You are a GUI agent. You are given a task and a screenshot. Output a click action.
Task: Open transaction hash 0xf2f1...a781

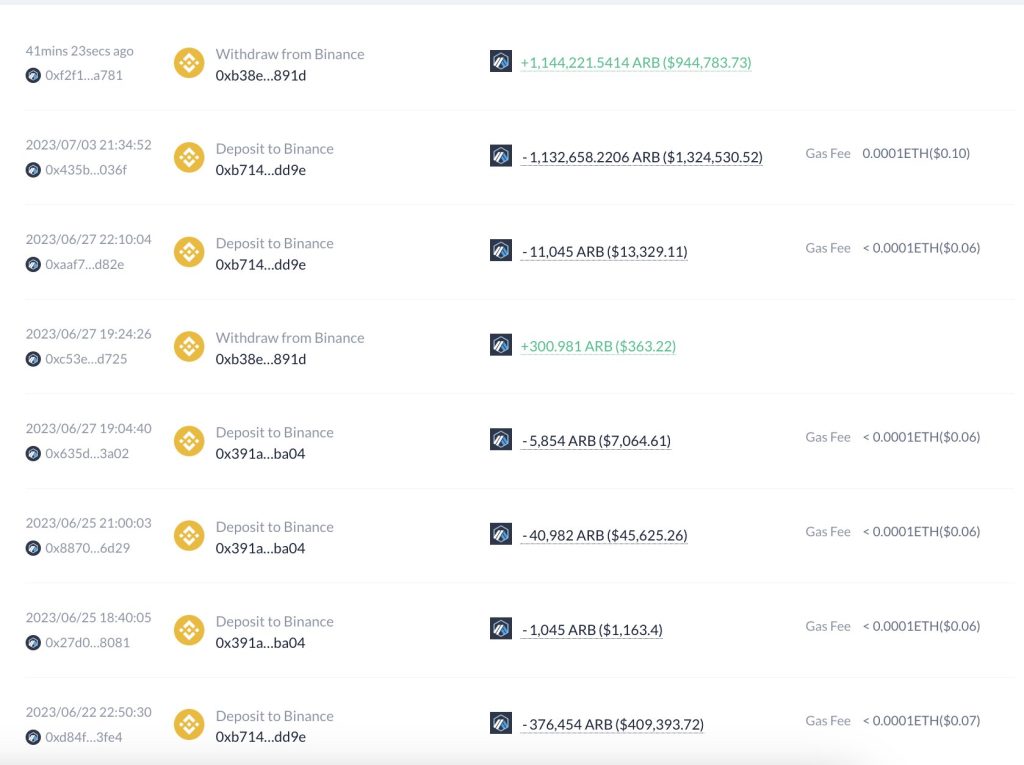click(x=84, y=75)
